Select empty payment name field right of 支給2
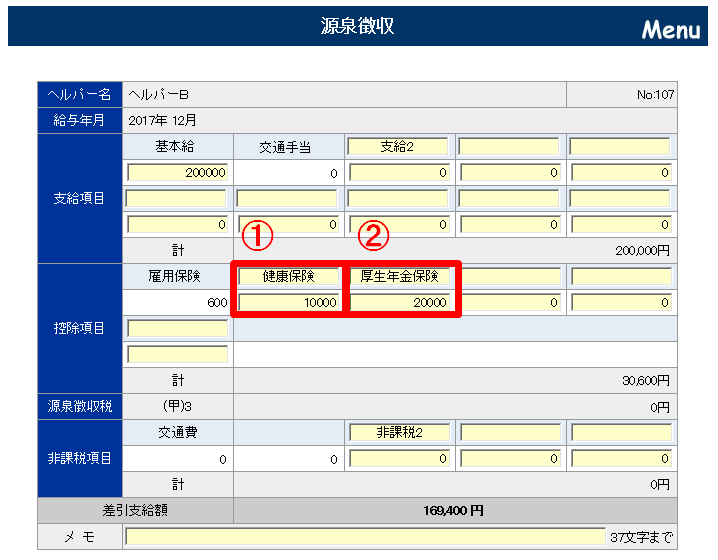718x560 pixels. coord(508,146)
